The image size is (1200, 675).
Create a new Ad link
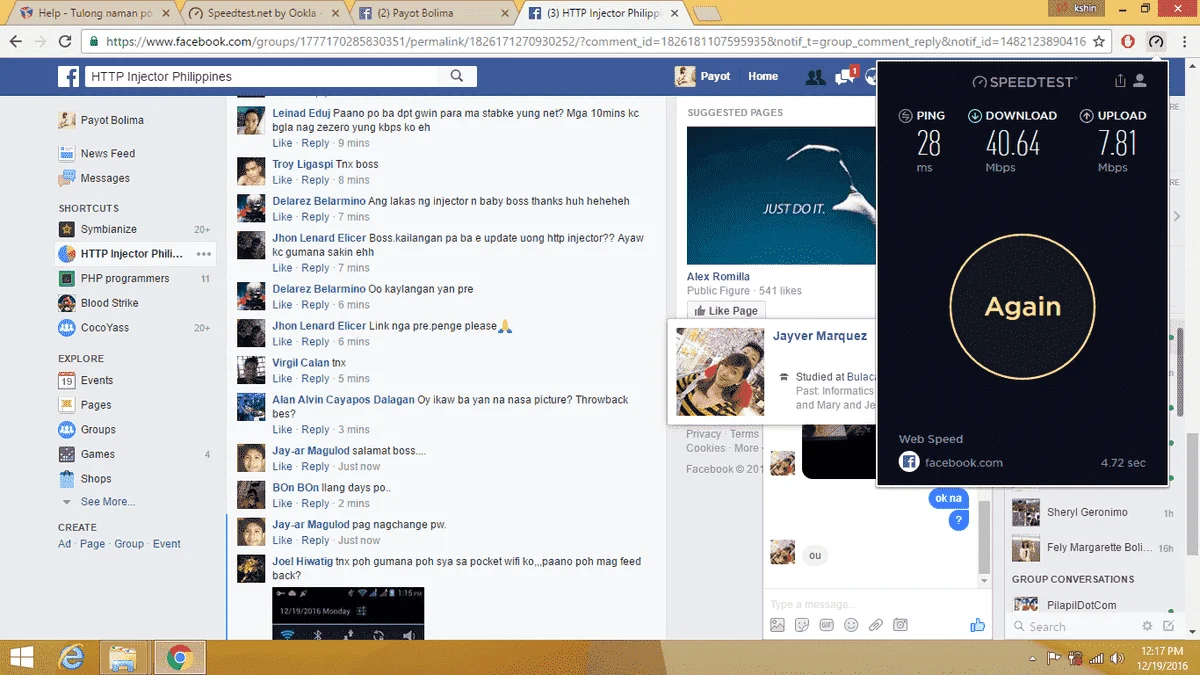pyautogui.click(x=64, y=544)
